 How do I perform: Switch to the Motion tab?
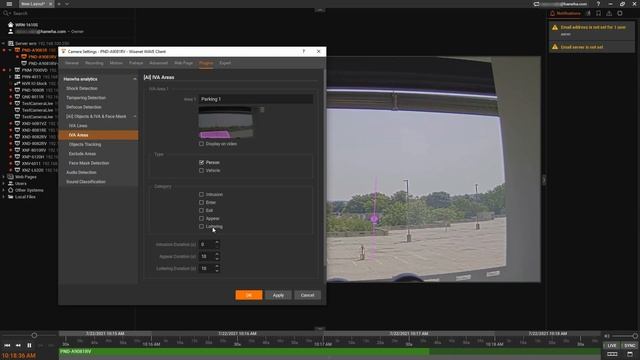(116, 63)
